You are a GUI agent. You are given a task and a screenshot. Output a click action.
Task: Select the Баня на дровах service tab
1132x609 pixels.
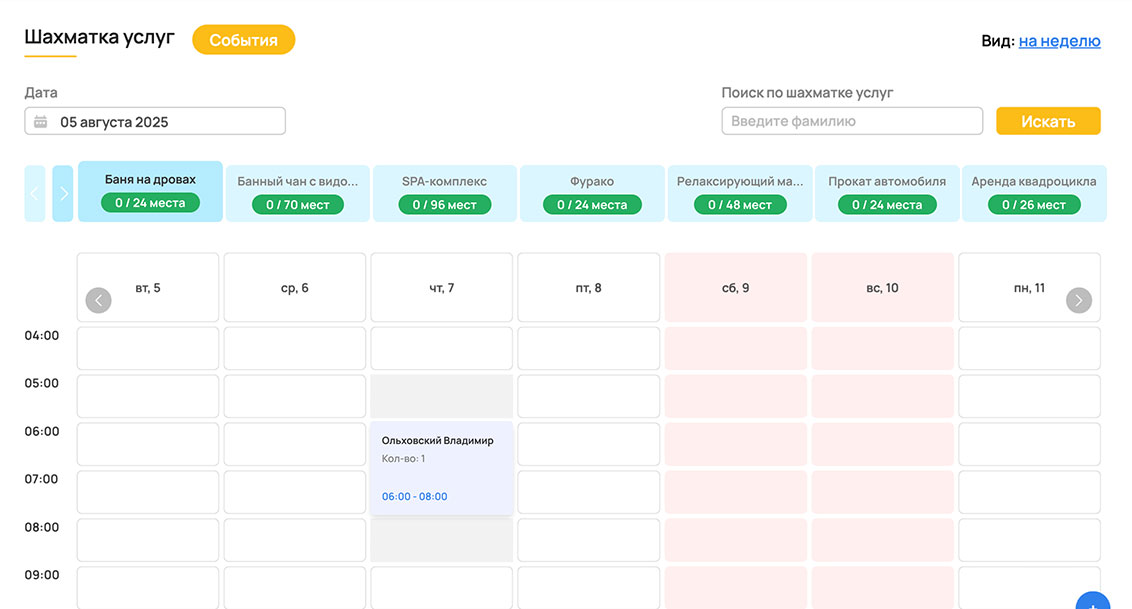[x=150, y=192]
